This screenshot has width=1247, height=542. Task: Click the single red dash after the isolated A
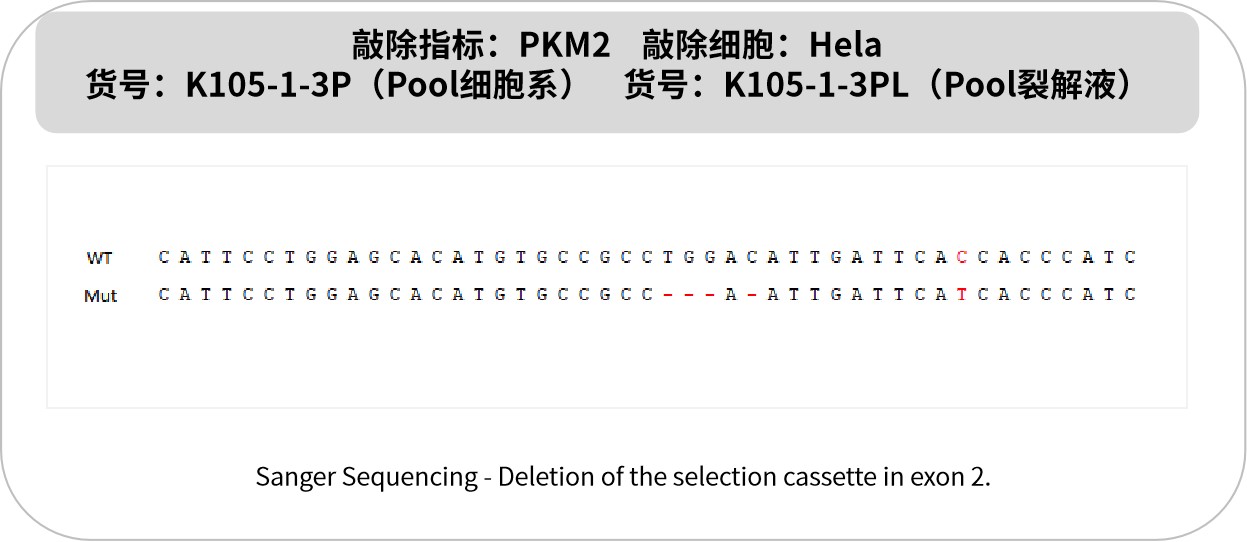(x=751, y=294)
